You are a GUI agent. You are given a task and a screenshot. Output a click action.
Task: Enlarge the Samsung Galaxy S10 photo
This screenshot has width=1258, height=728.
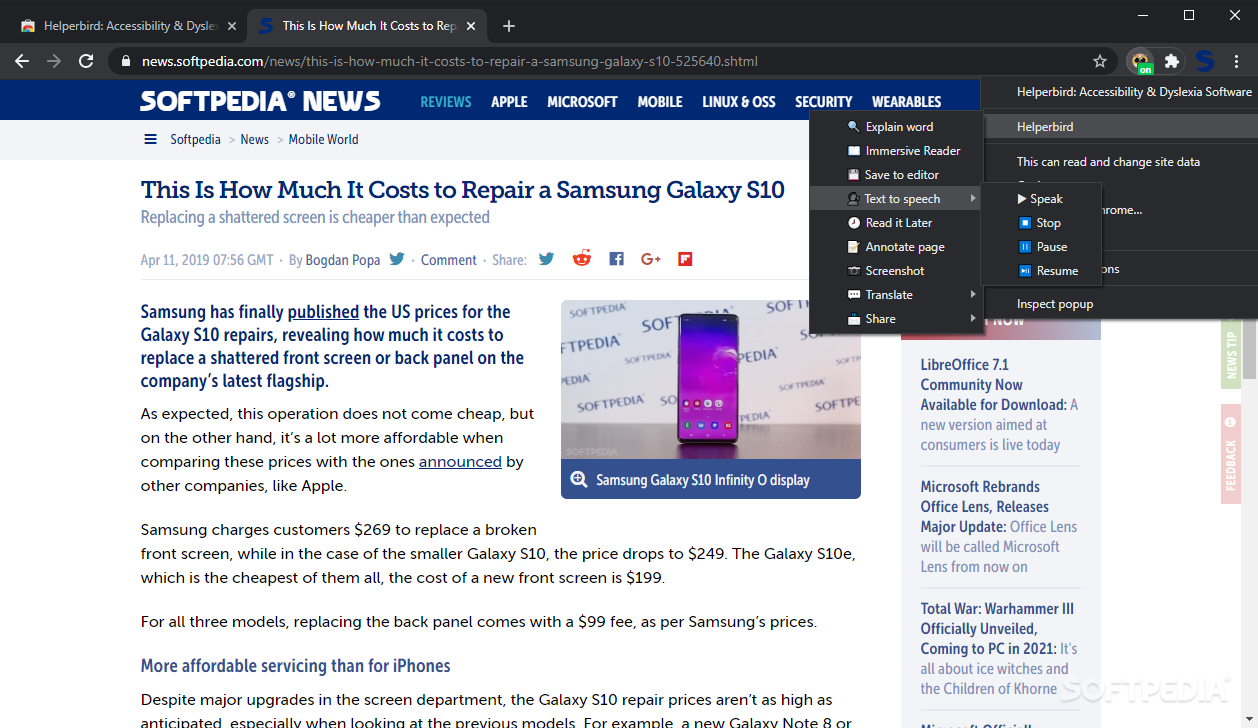pos(711,380)
